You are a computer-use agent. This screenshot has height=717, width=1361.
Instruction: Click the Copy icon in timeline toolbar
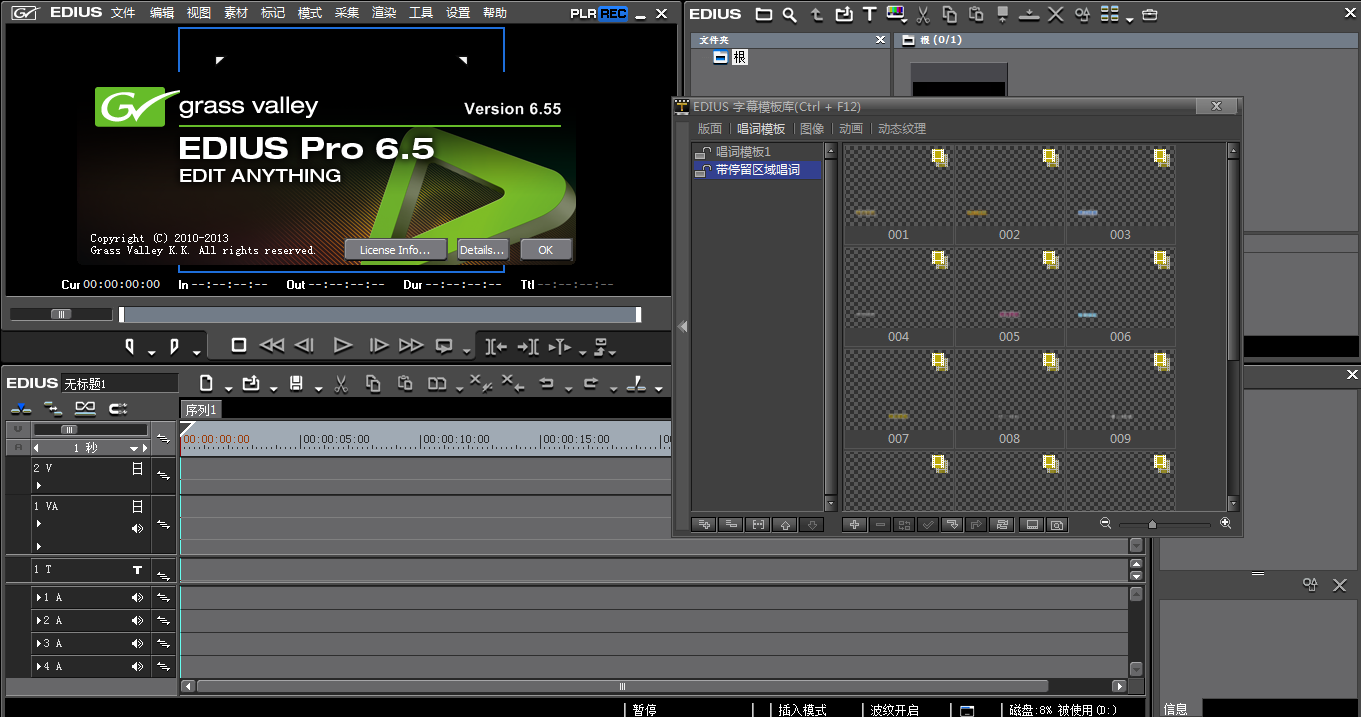click(373, 383)
